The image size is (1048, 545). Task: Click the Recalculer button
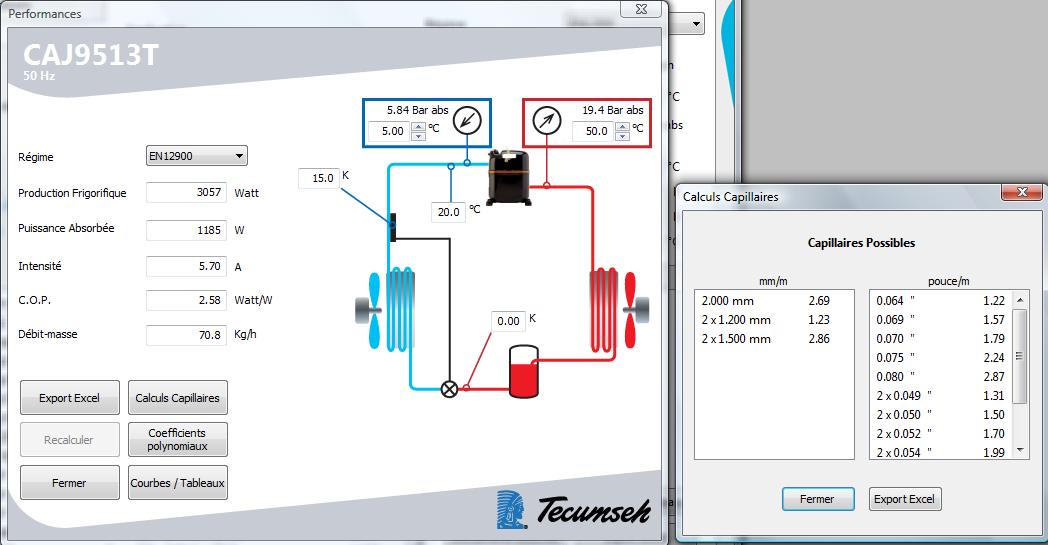(x=70, y=439)
